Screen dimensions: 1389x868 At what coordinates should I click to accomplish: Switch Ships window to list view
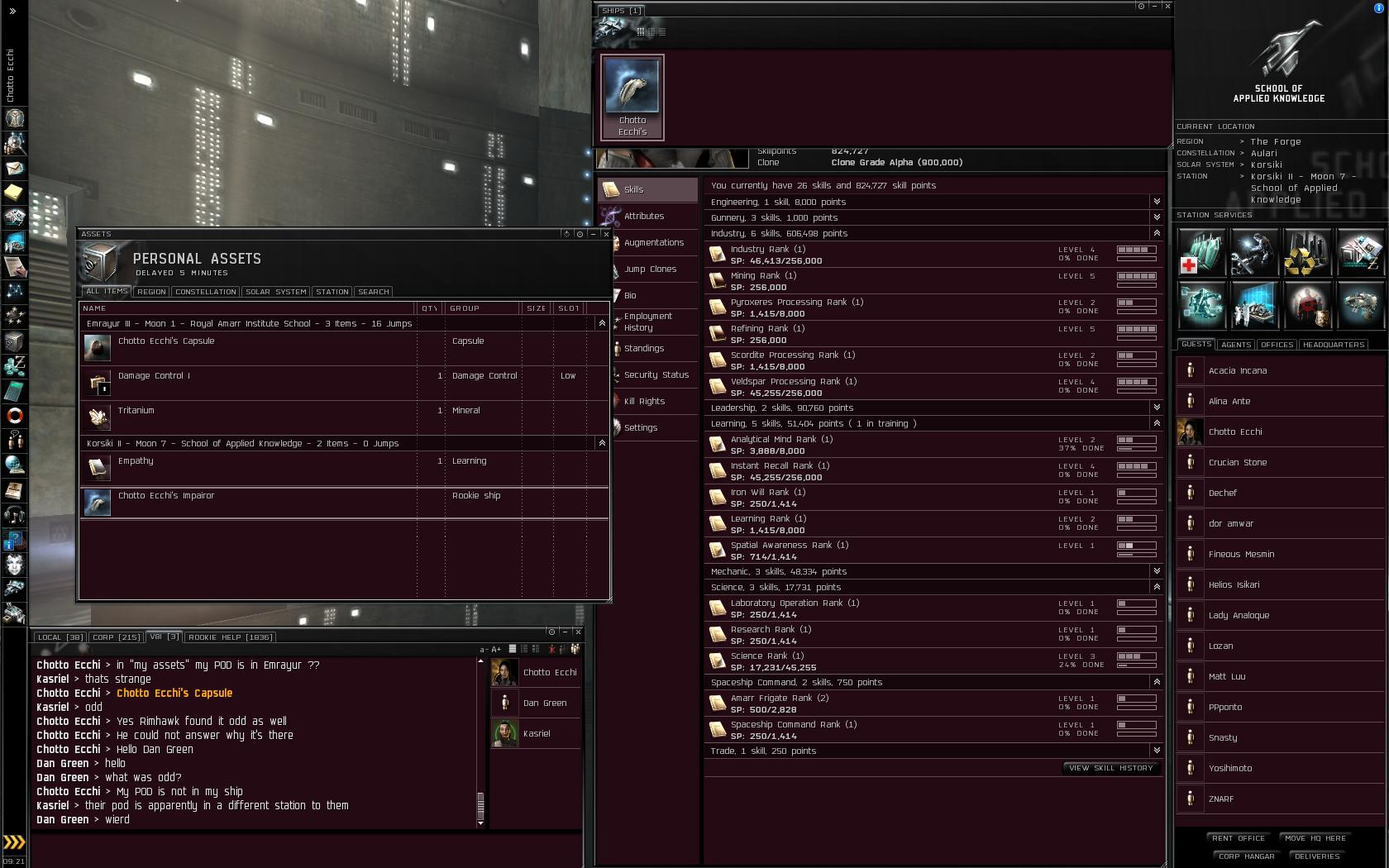[x=661, y=31]
